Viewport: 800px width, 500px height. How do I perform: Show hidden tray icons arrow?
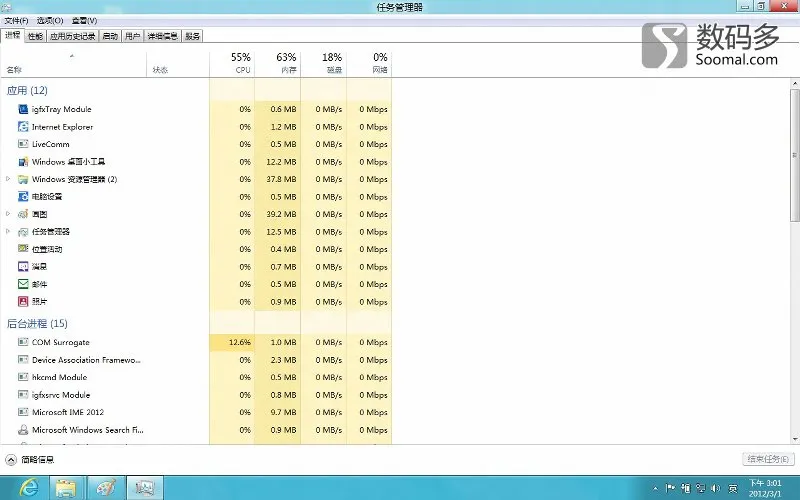tap(656, 489)
